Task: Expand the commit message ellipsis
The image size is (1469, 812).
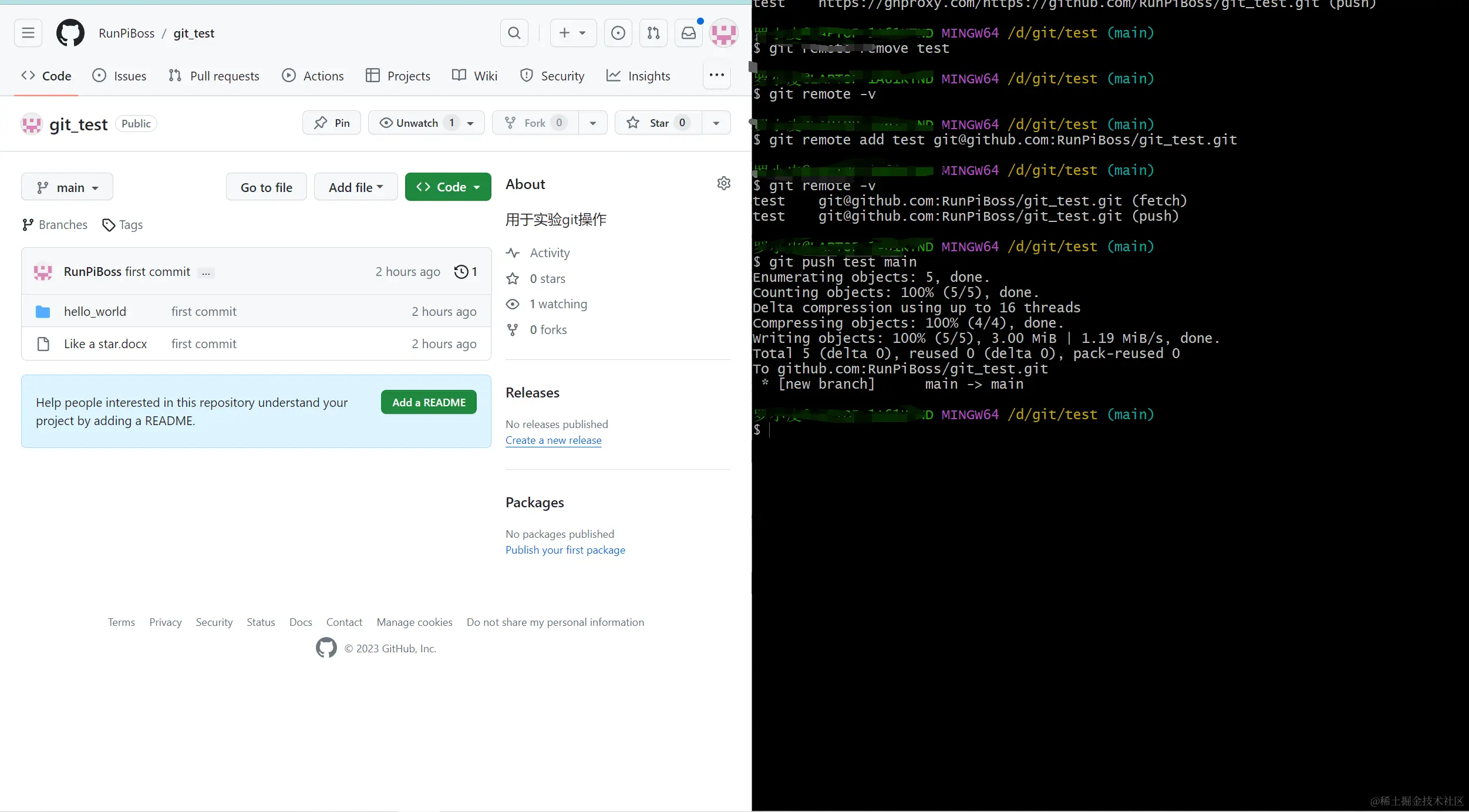Action: tap(205, 272)
